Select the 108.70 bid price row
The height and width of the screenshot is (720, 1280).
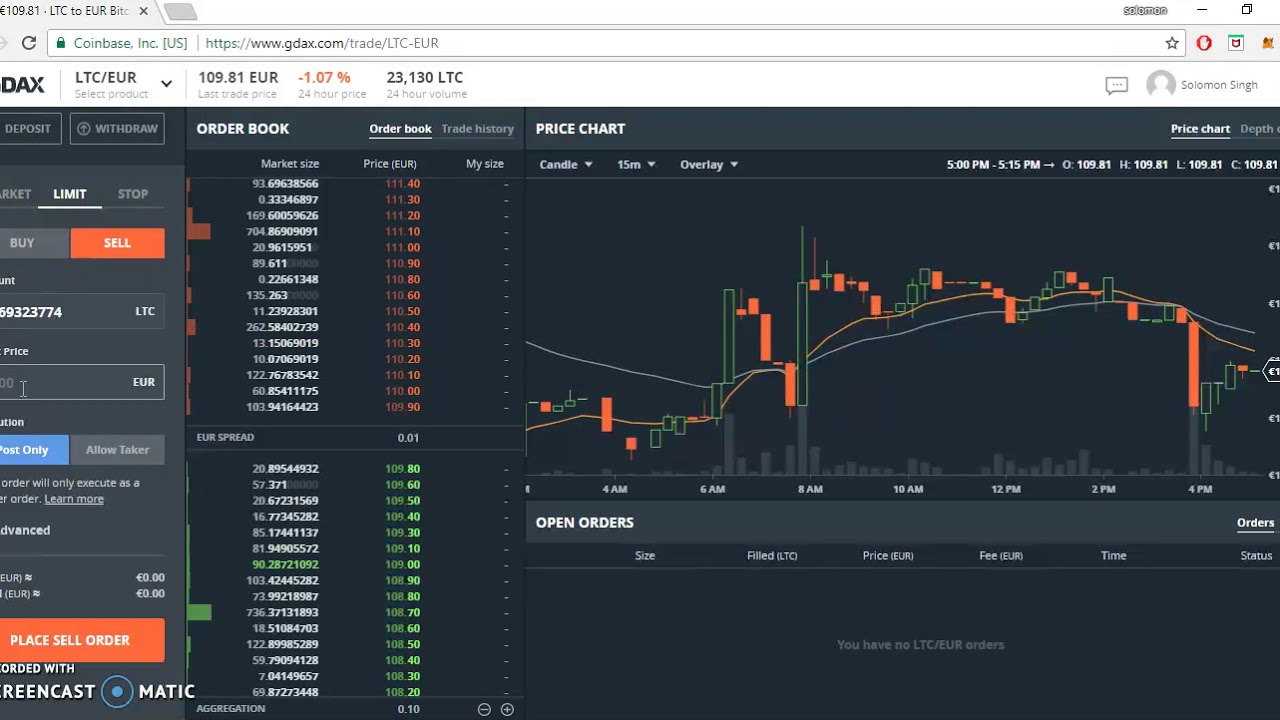[x=354, y=613]
